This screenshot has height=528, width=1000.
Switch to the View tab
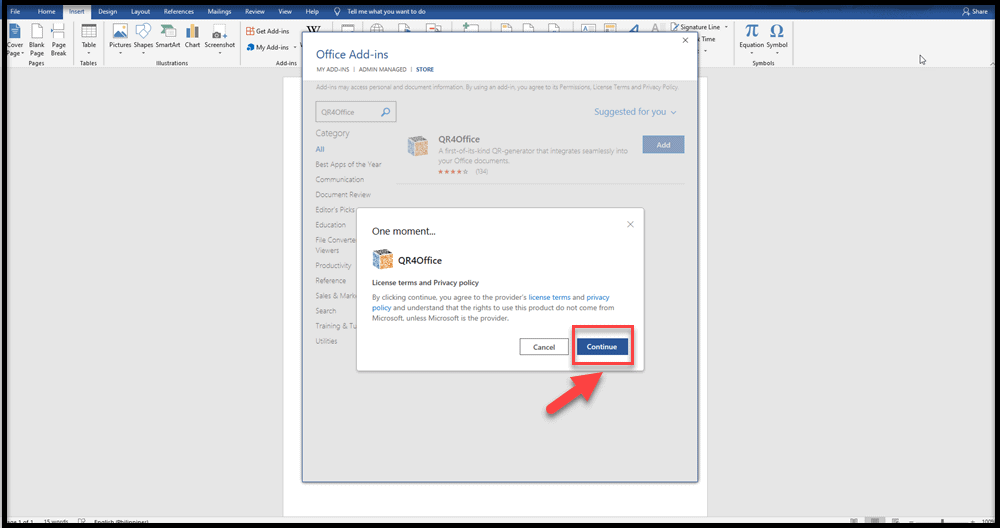[285, 11]
